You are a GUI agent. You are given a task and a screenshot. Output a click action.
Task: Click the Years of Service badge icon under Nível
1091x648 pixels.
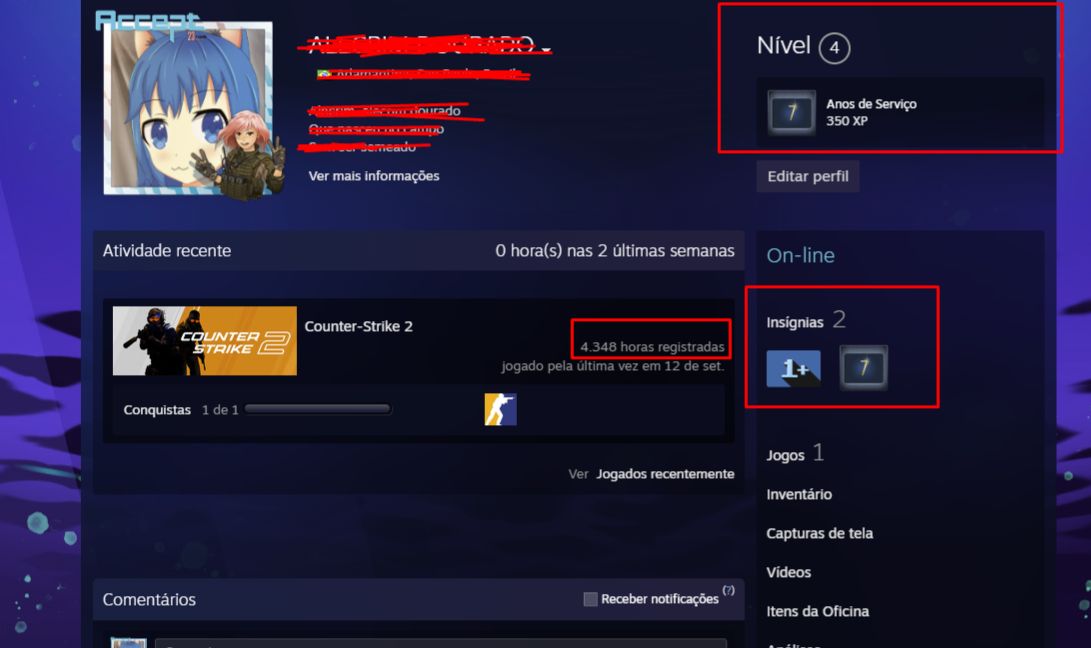coord(791,112)
